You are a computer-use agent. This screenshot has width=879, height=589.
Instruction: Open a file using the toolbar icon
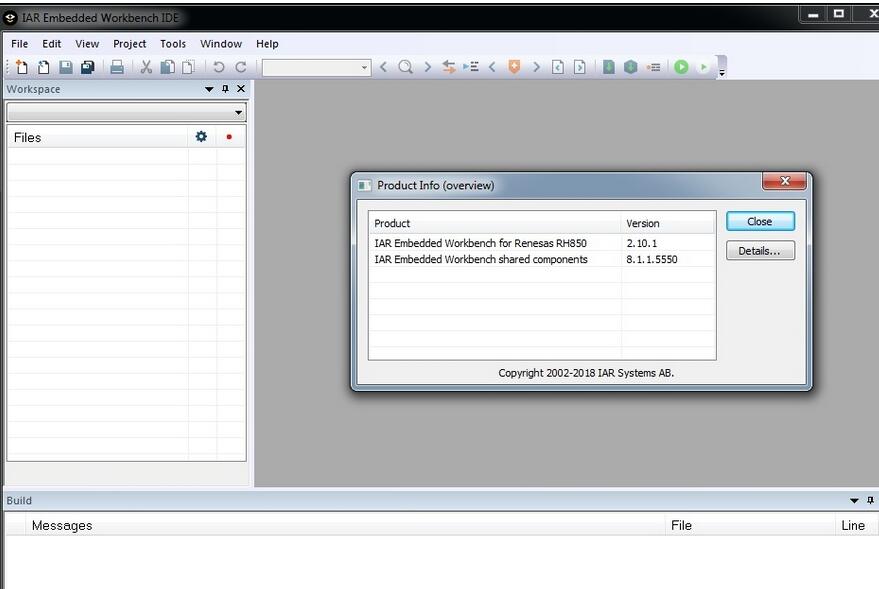click(44, 67)
